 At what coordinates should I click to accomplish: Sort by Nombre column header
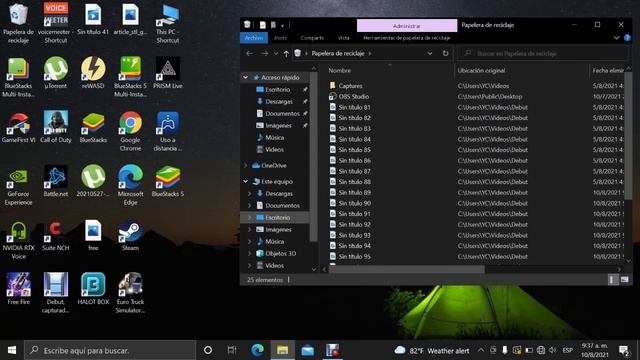click(x=340, y=70)
